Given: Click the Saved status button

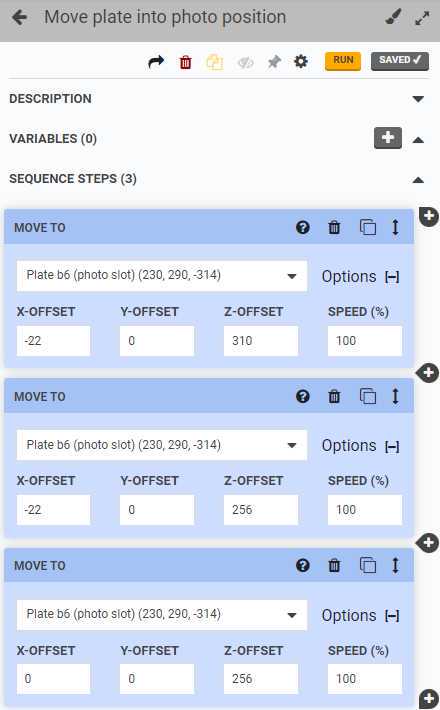Looking at the screenshot, I should (x=400, y=61).
